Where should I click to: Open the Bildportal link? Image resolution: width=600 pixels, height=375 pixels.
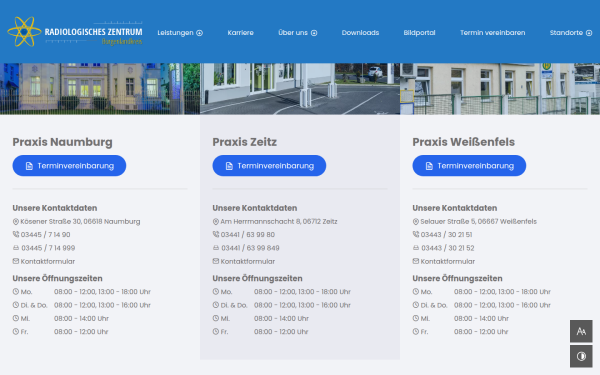(419, 33)
